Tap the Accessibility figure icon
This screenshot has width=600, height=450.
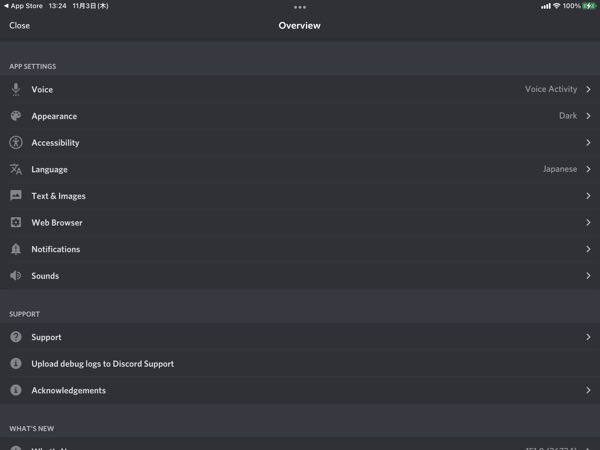click(16, 143)
